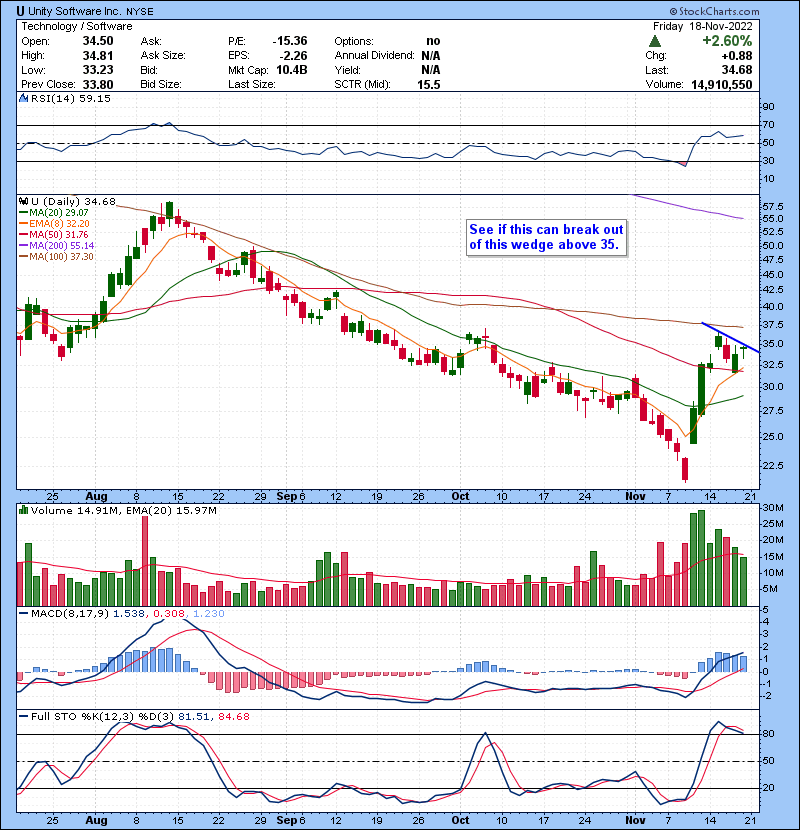
Task: Click the Open value 34.50
Action: [x=98, y=41]
